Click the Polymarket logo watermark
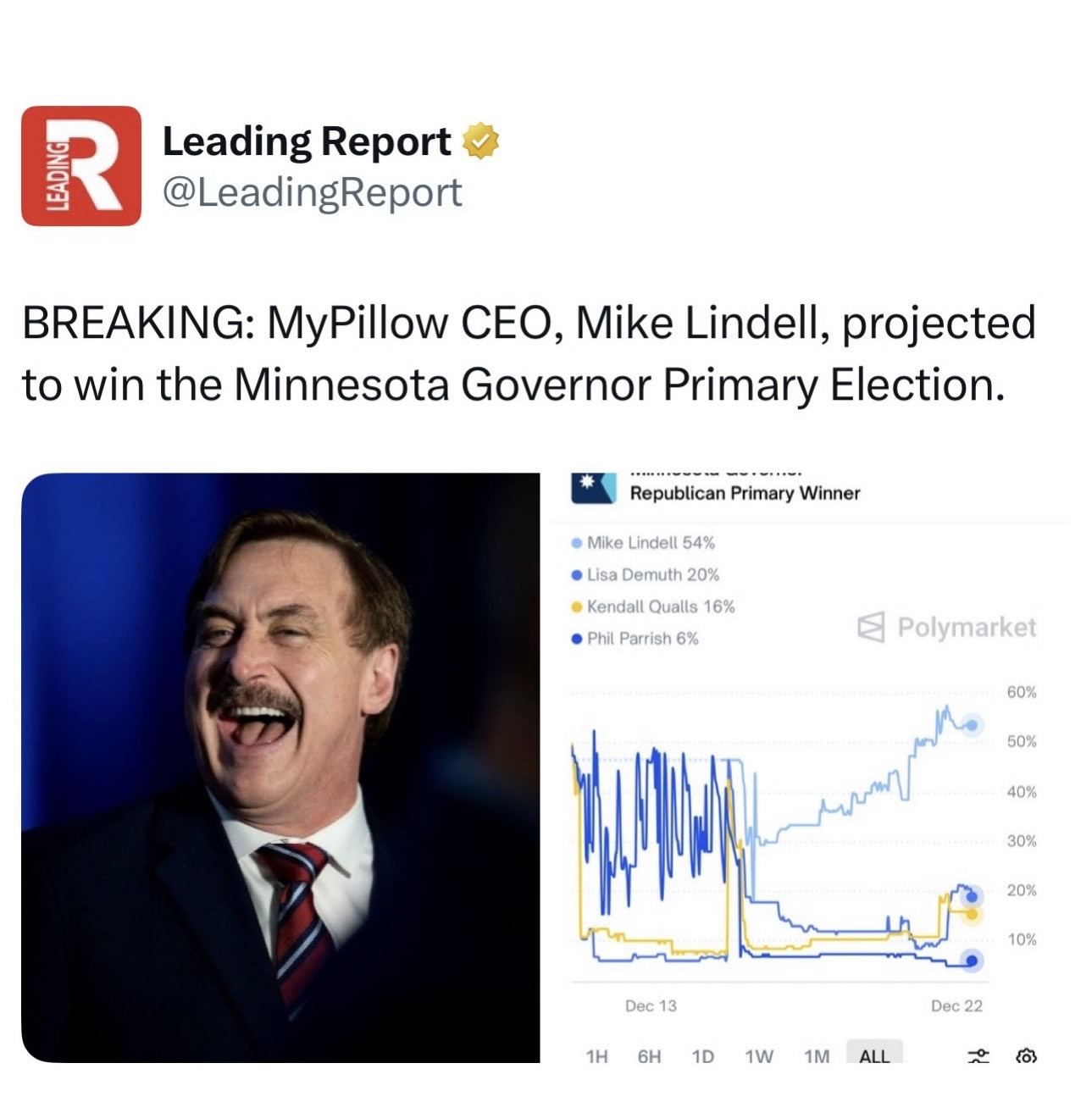The height and width of the screenshot is (1113, 1092). pyautogui.click(x=947, y=627)
